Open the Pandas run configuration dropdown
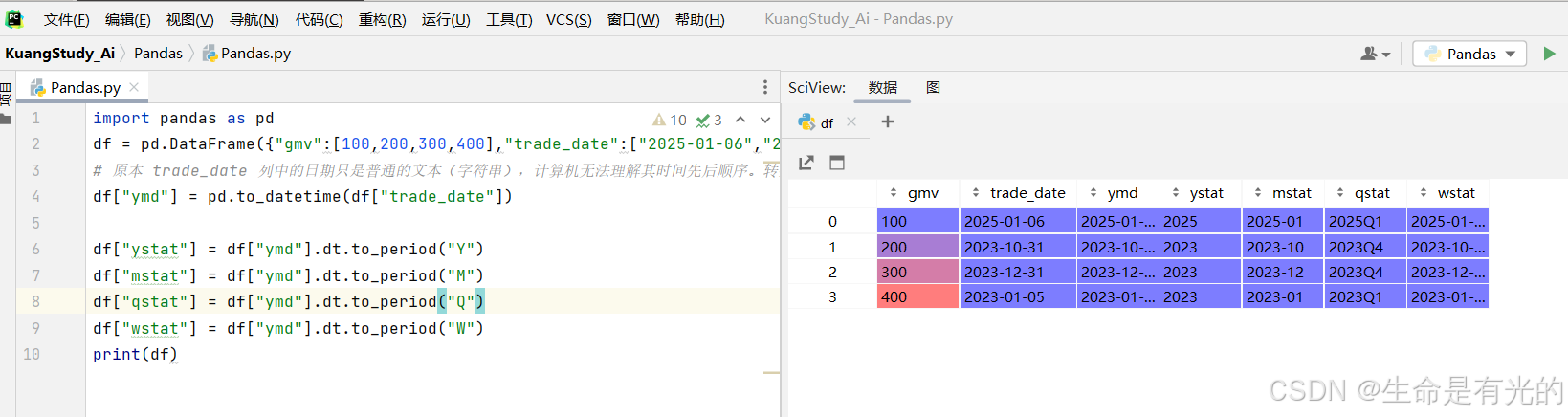 pyautogui.click(x=1470, y=54)
